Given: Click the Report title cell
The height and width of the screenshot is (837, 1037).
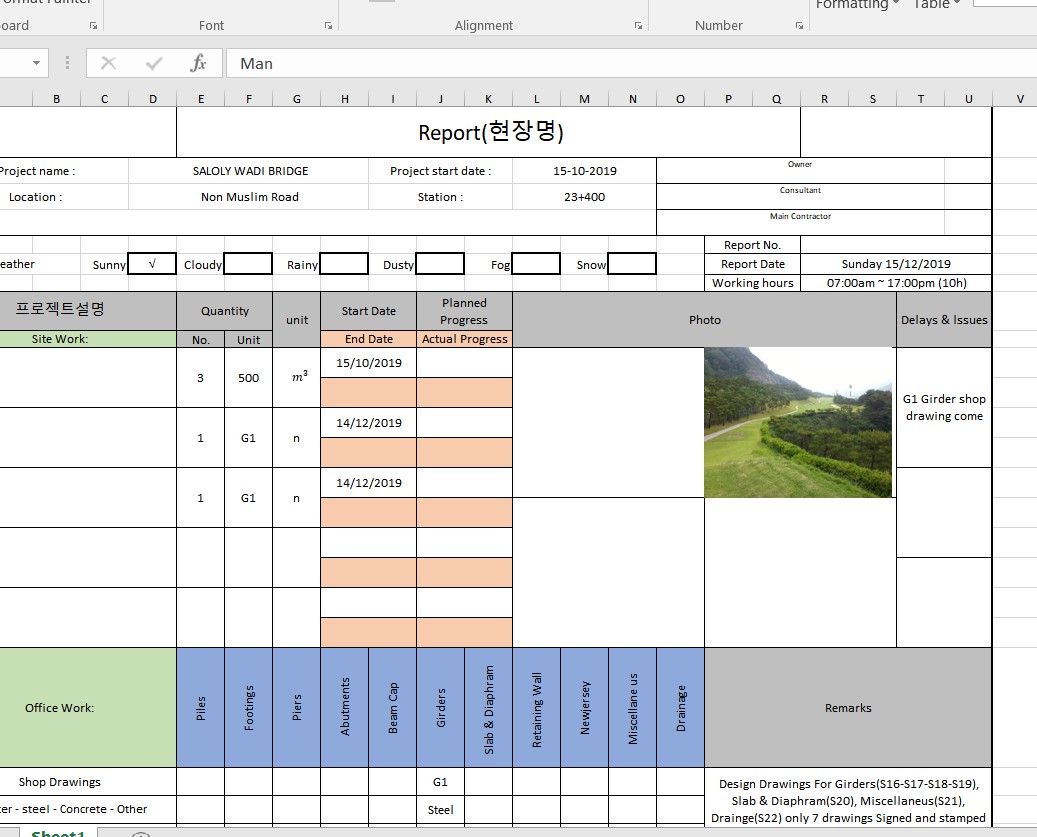Looking at the screenshot, I should click(489, 132).
